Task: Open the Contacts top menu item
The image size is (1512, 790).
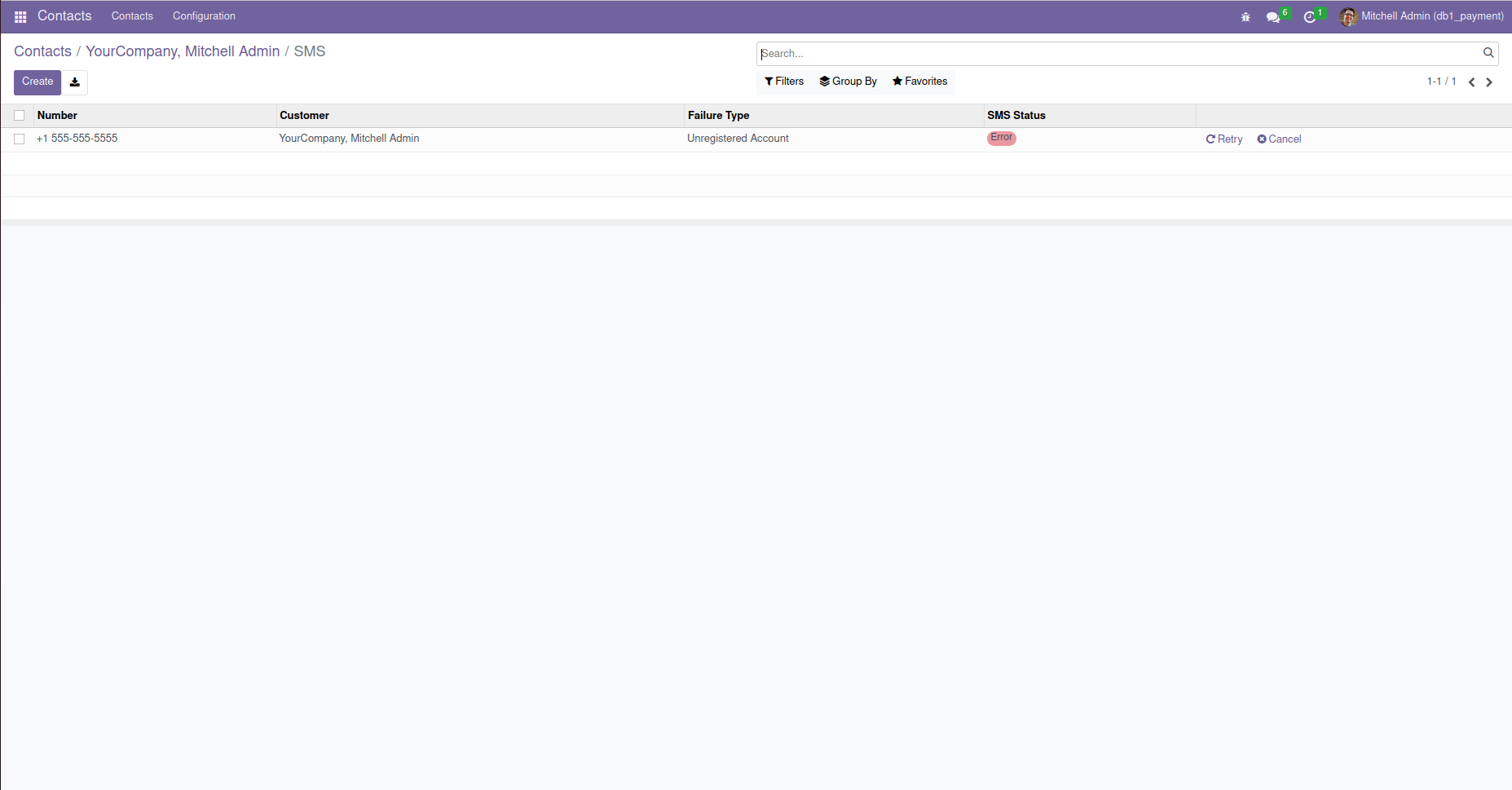Action: pyautogui.click(x=132, y=16)
